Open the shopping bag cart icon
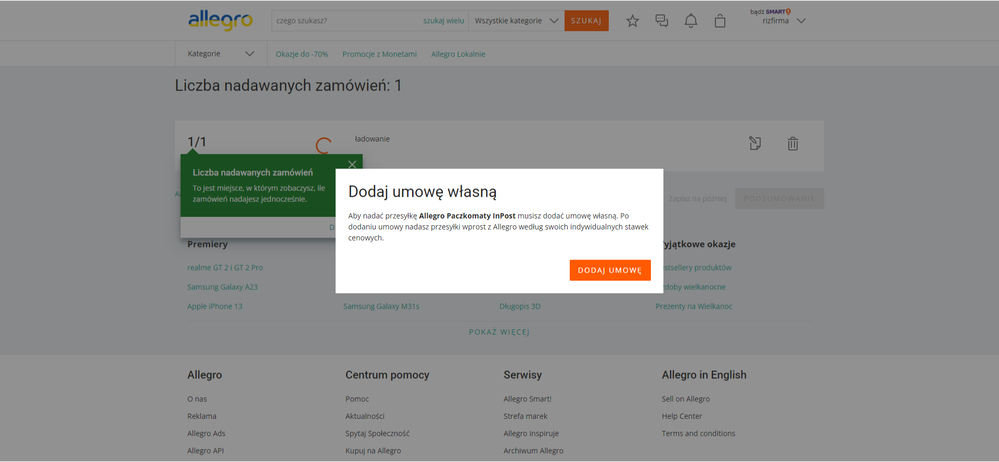The width and height of the screenshot is (999, 462). point(720,21)
